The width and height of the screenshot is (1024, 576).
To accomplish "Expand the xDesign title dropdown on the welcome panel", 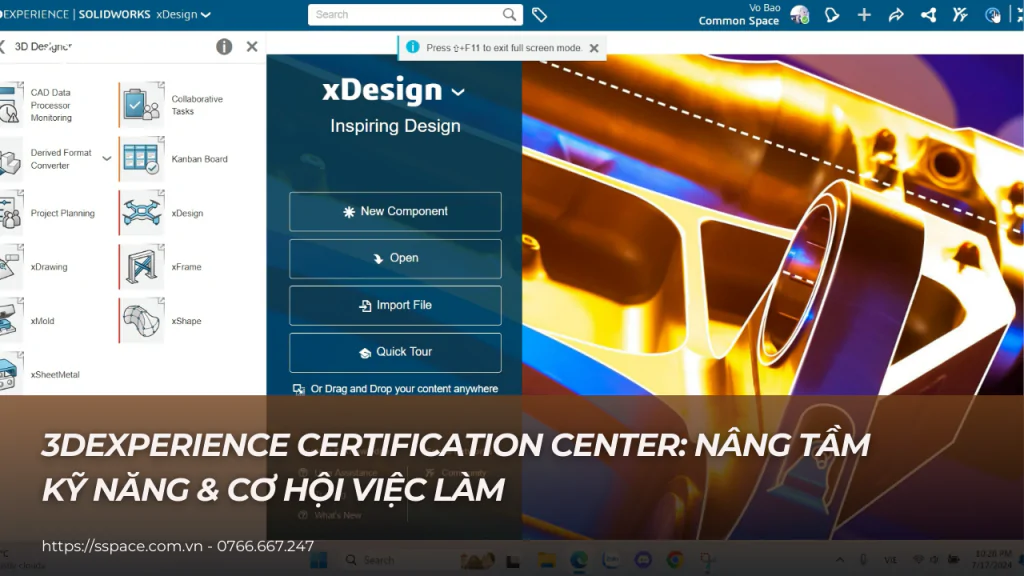I will click(x=458, y=92).
